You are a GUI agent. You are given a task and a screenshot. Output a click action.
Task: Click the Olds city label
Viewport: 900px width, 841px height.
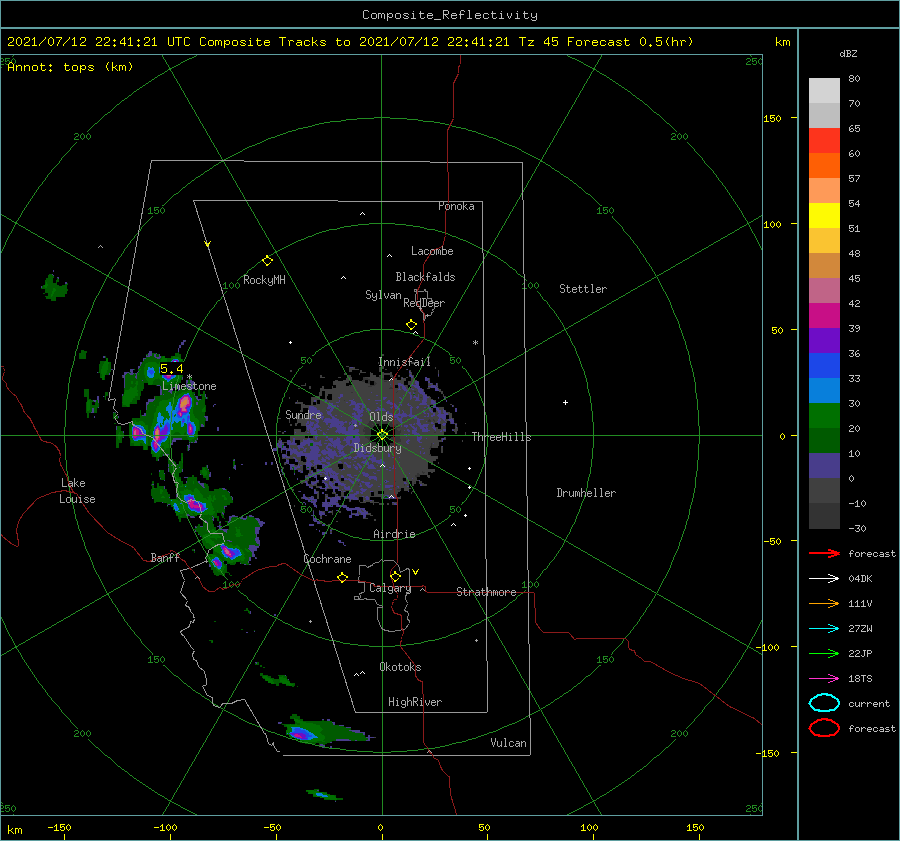(381, 417)
